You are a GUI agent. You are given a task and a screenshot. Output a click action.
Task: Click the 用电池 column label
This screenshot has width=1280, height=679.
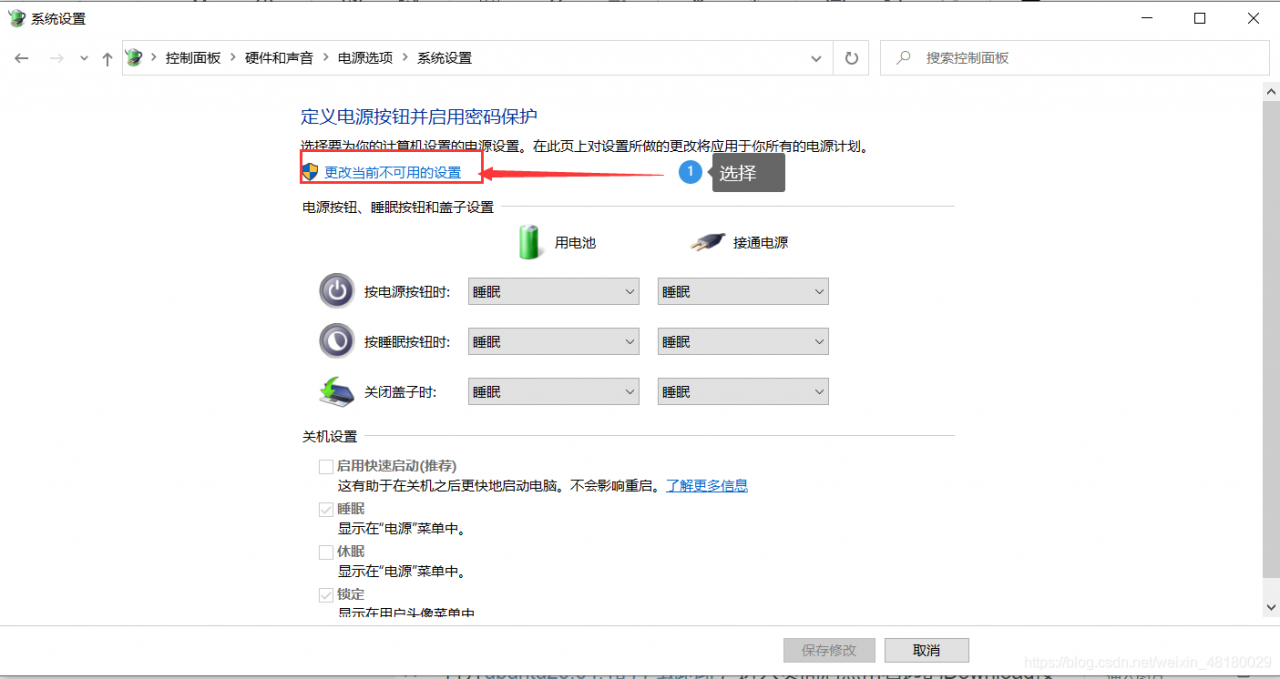click(x=575, y=243)
